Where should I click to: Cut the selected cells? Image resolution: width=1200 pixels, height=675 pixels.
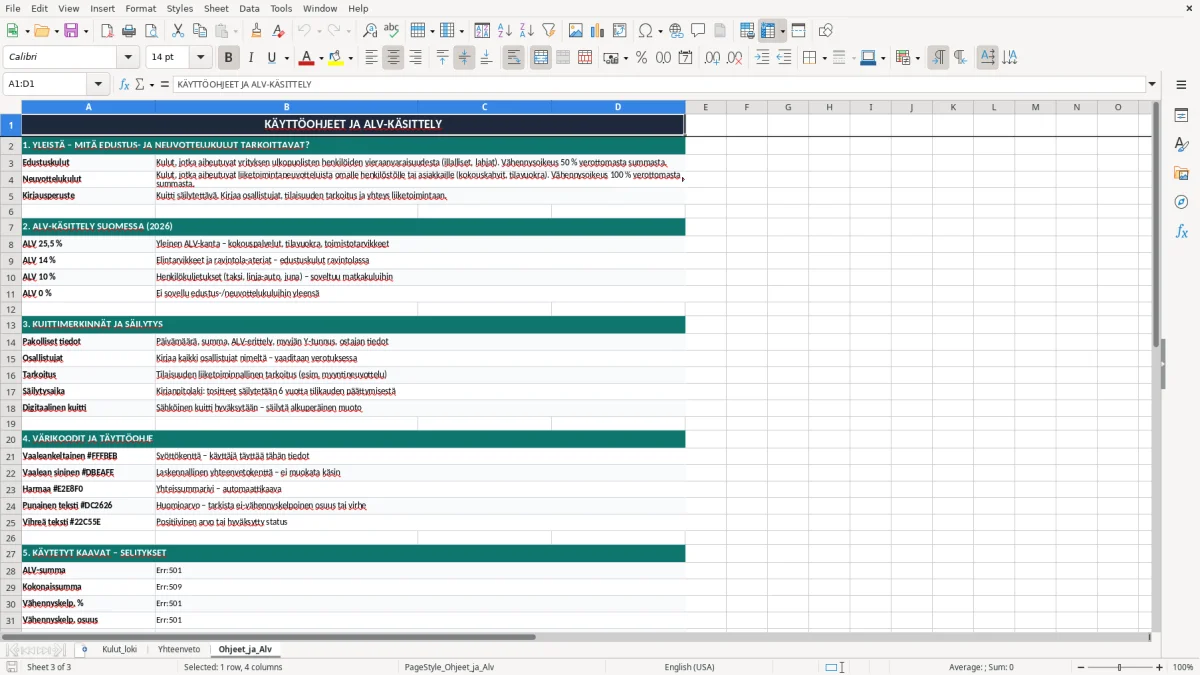tap(177, 31)
